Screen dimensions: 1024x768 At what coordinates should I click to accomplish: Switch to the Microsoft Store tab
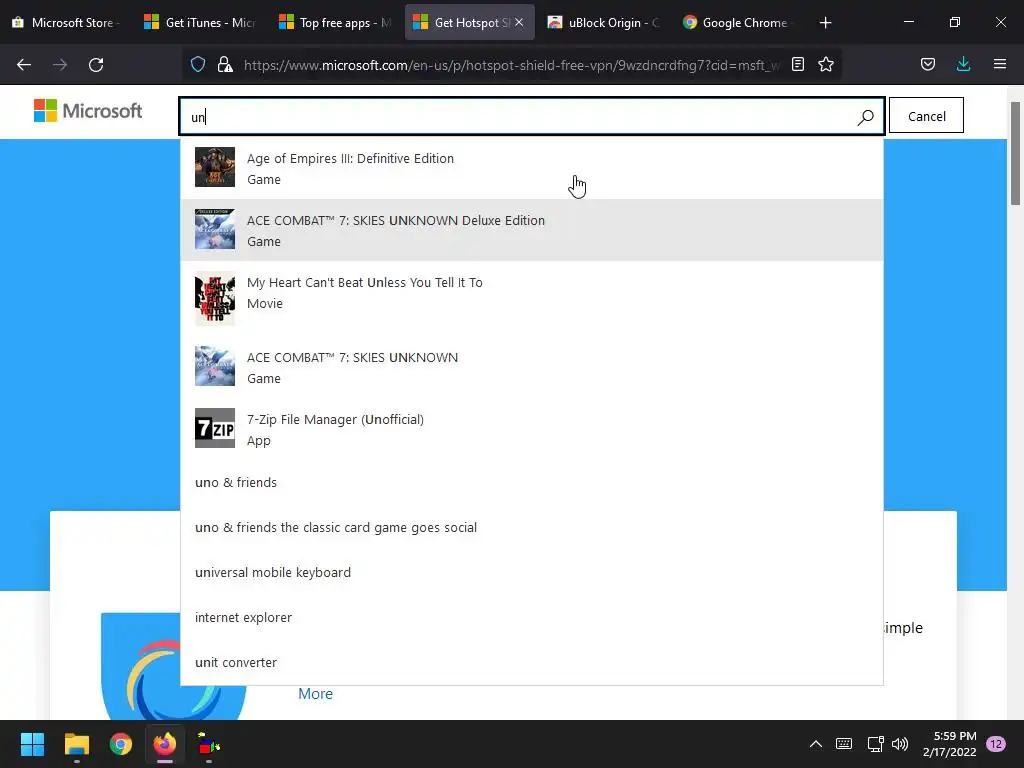67,23
